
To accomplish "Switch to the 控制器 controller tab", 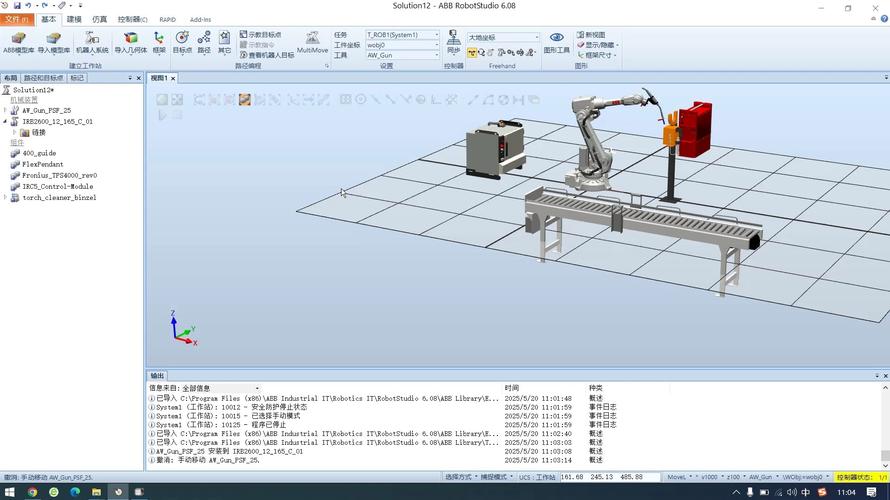I will point(132,19).
